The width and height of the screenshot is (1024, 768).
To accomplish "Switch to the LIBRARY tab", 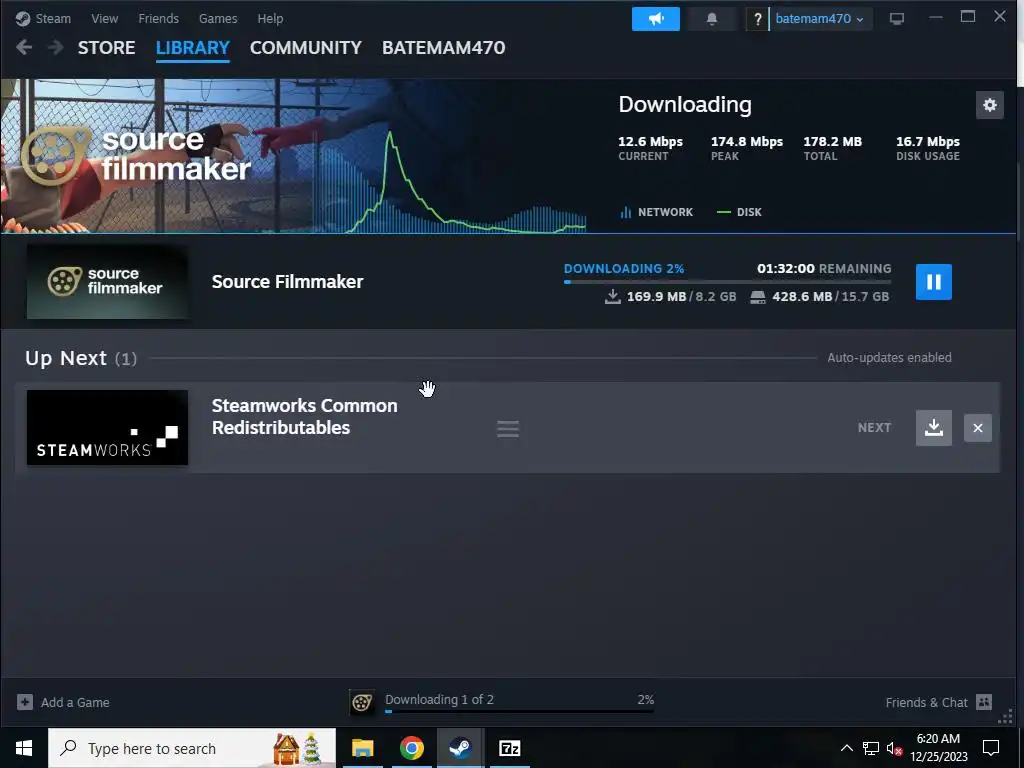I will [x=193, y=48].
